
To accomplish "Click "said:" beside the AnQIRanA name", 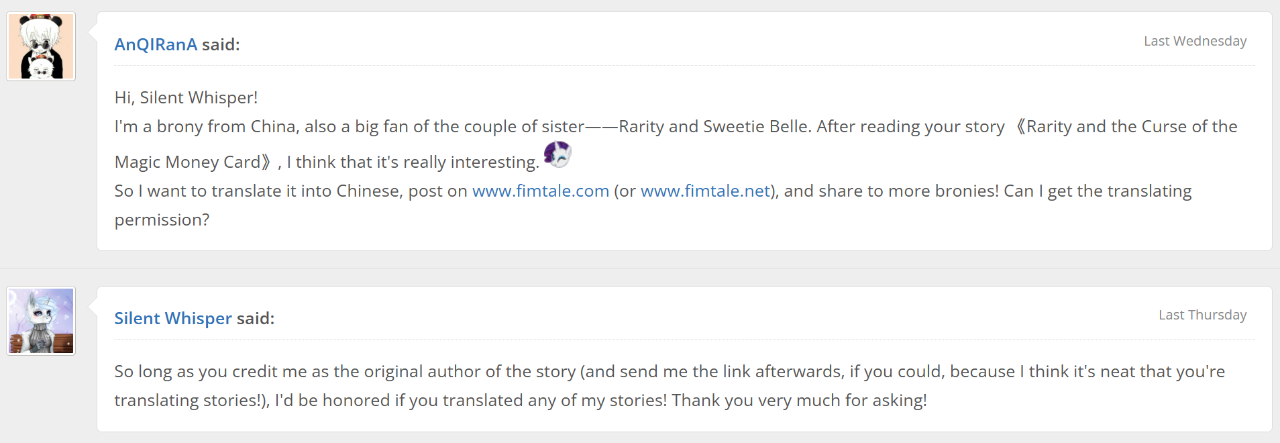I will [221, 44].
